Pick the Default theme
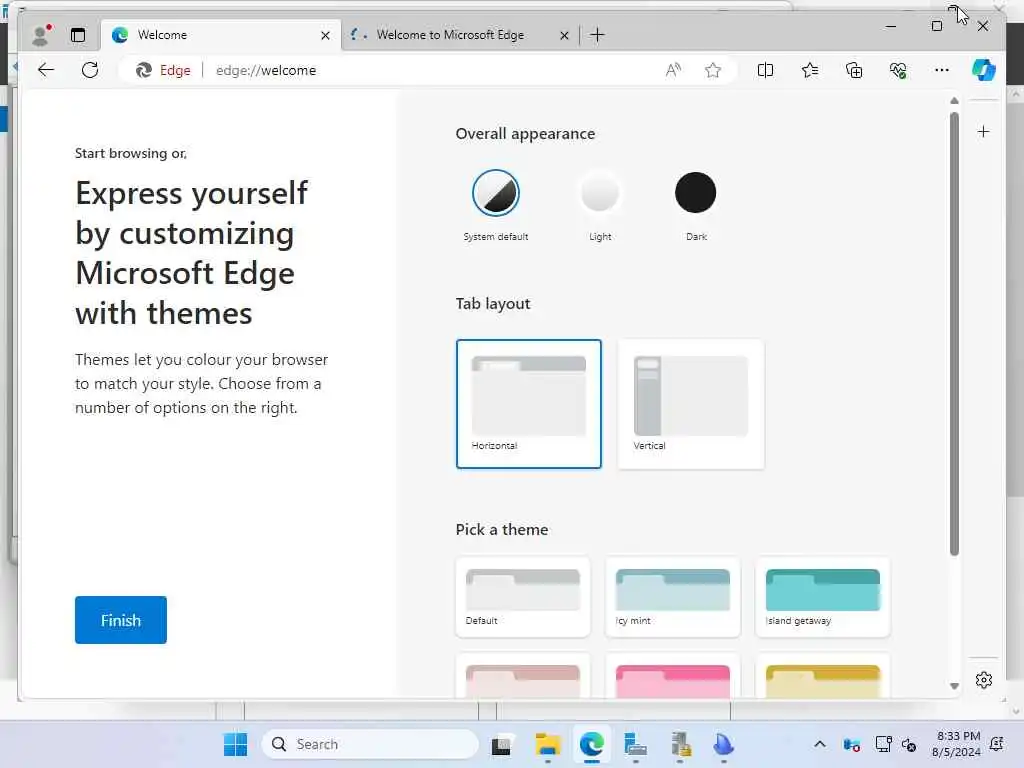The height and width of the screenshot is (768, 1024). point(523,597)
